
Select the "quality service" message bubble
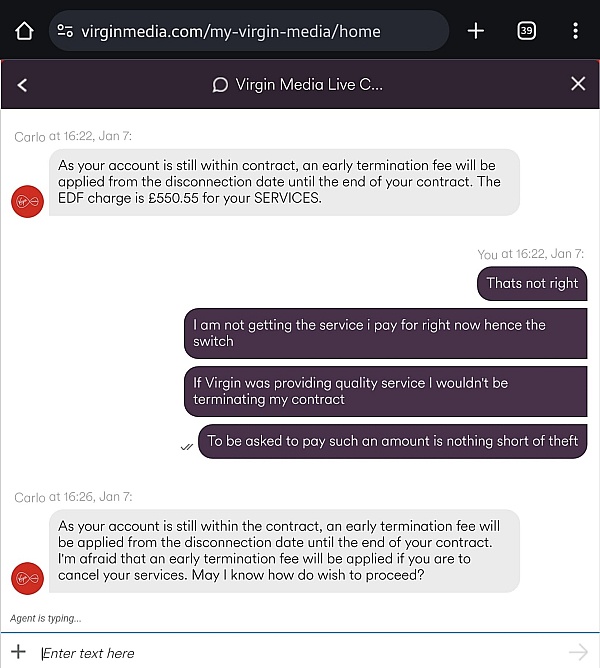[385, 392]
